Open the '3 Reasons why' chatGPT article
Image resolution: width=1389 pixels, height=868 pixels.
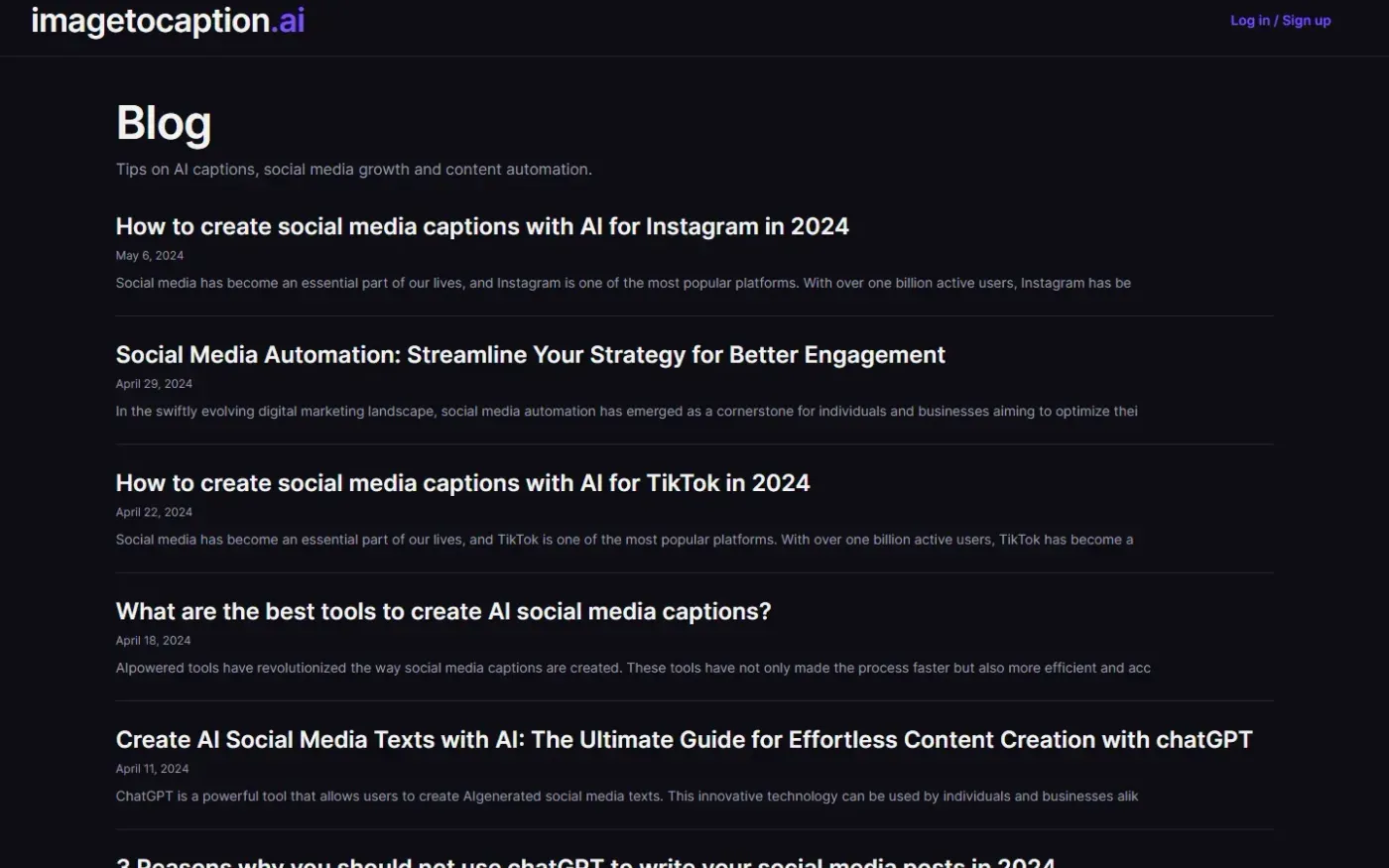[585, 861]
